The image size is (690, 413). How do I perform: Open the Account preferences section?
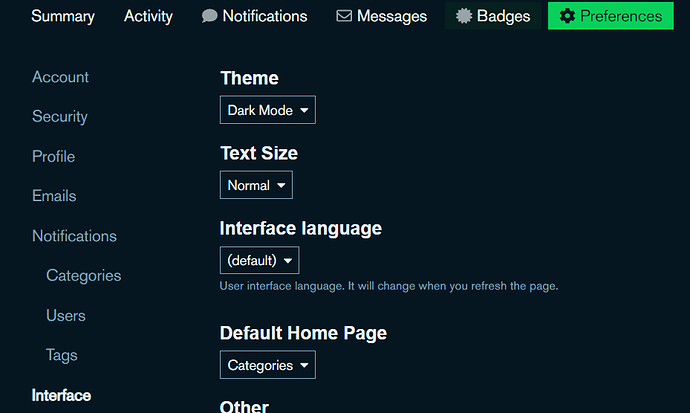pyautogui.click(x=60, y=77)
